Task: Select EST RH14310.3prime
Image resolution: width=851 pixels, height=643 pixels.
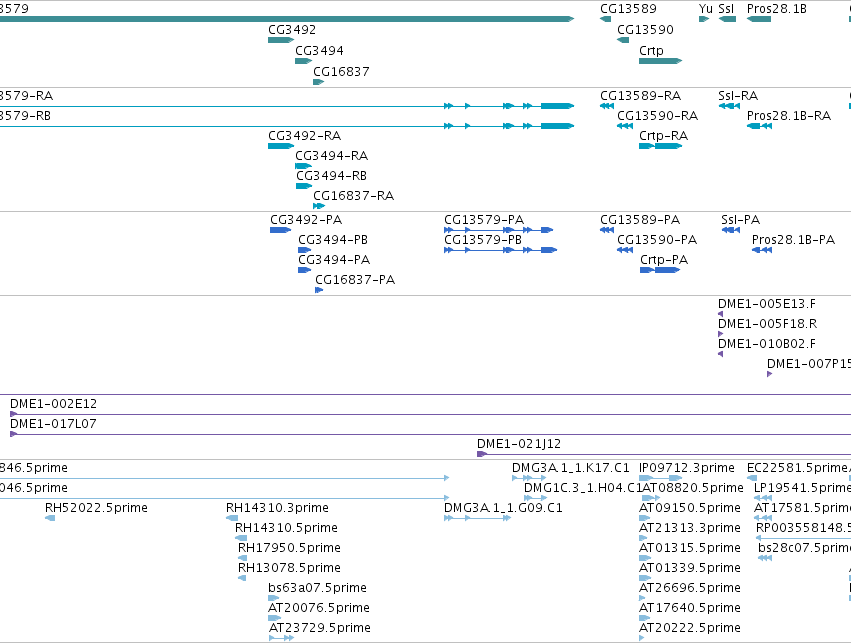Action: tap(232, 518)
